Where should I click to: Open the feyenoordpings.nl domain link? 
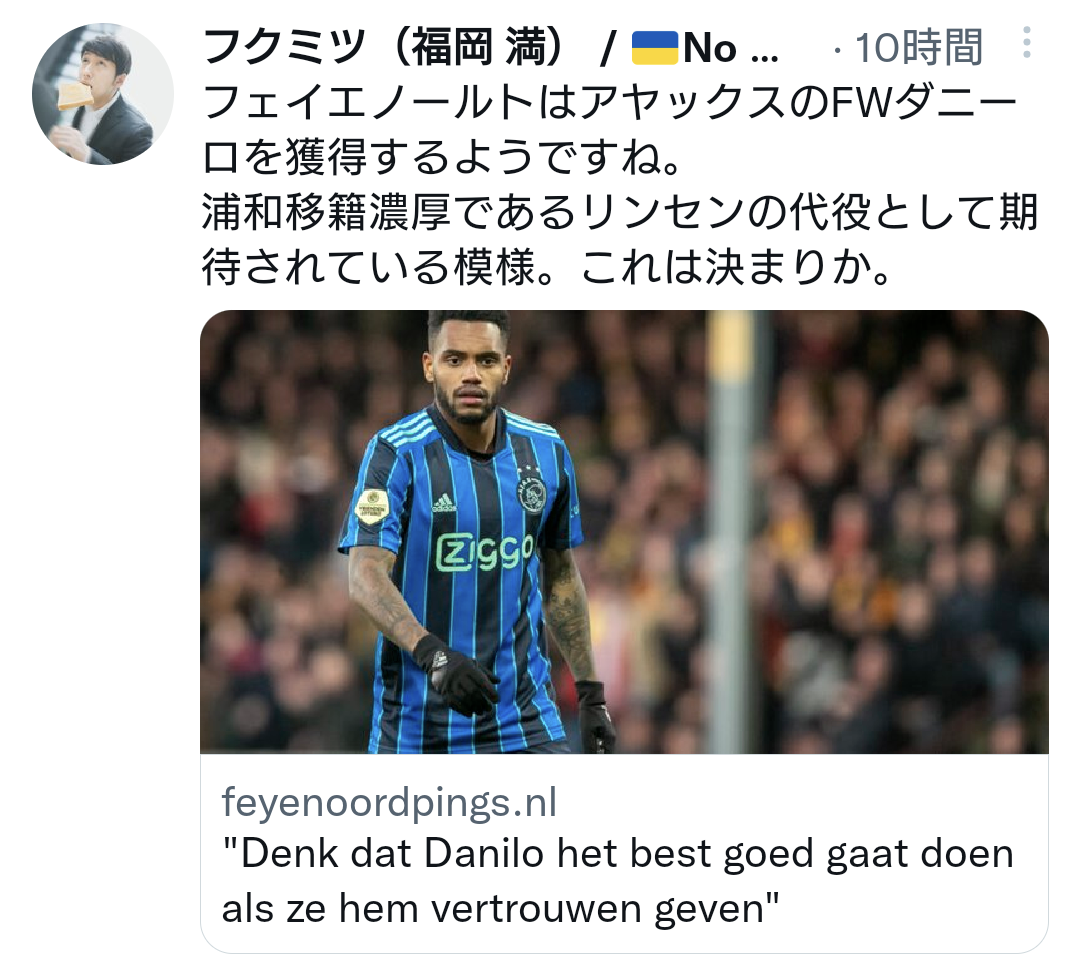(x=389, y=802)
